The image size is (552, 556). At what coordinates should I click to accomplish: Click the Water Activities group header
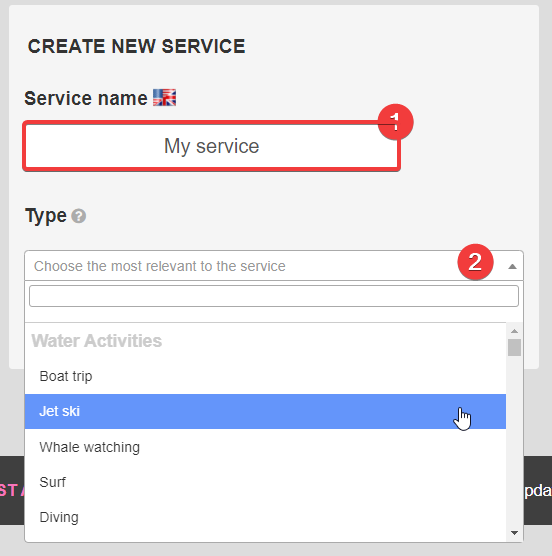(96, 341)
